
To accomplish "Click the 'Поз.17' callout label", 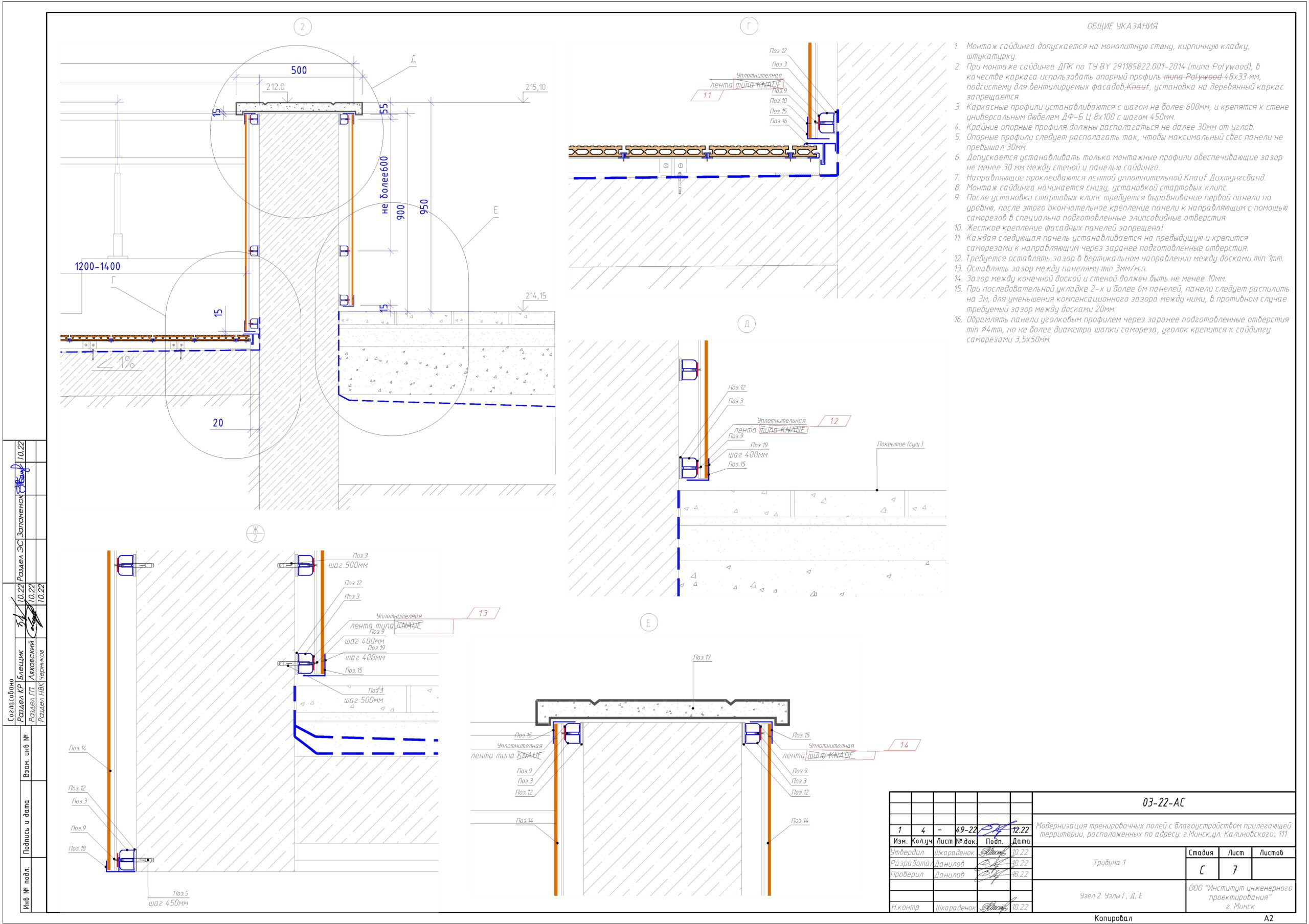I will point(702,657).
